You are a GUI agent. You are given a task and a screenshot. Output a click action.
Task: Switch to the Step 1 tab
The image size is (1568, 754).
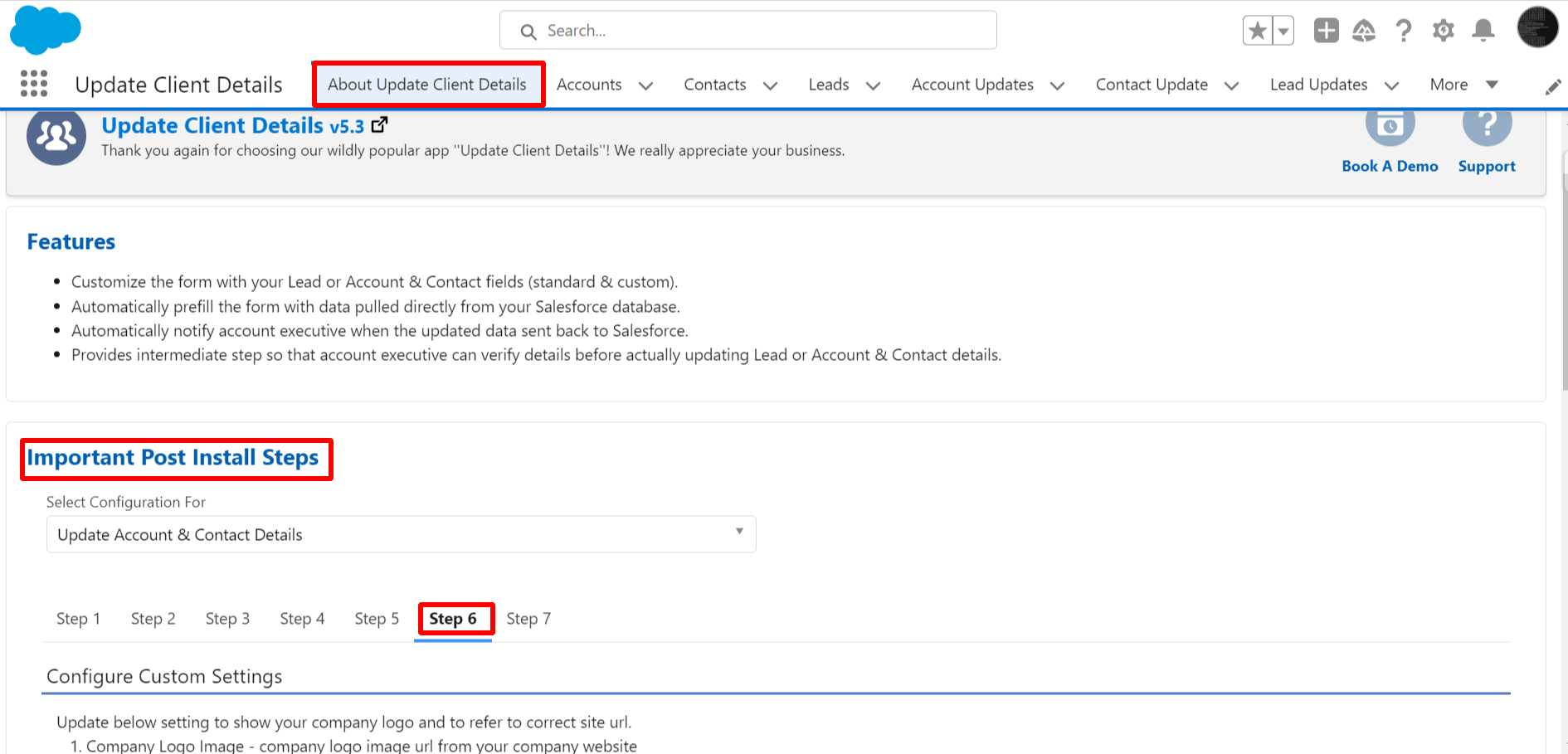click(78, 619)
